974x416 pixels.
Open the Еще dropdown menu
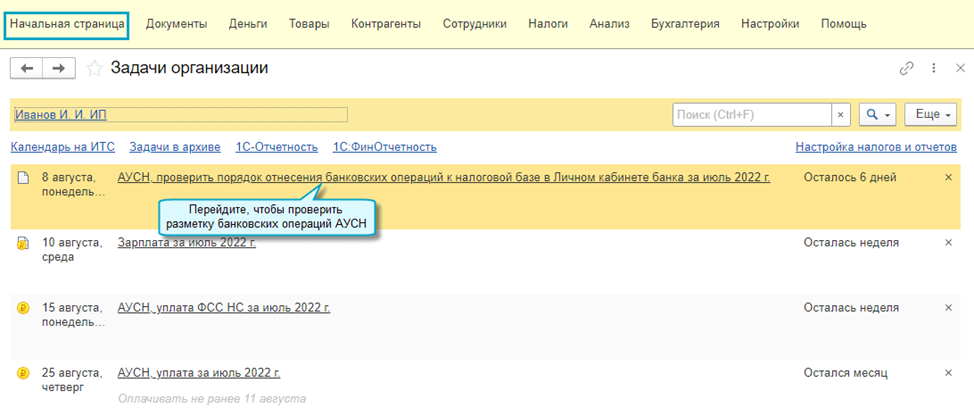pyautogui.click(x=930, y=115)
